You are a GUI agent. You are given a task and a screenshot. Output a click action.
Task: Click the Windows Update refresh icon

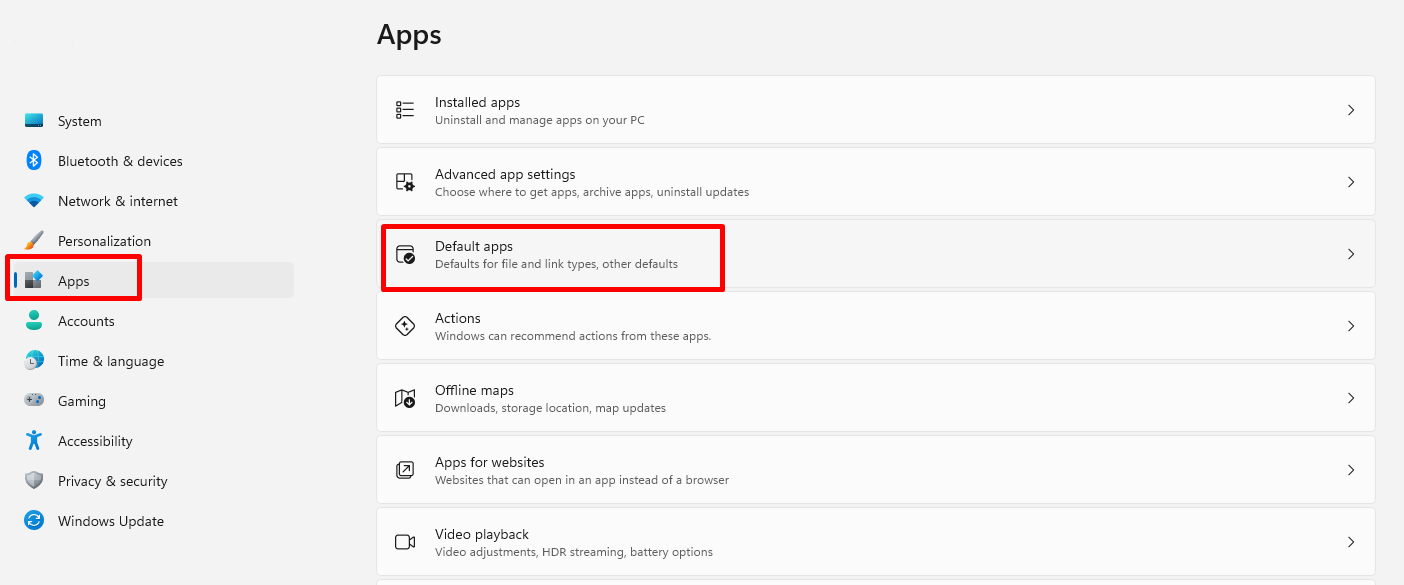34,521
